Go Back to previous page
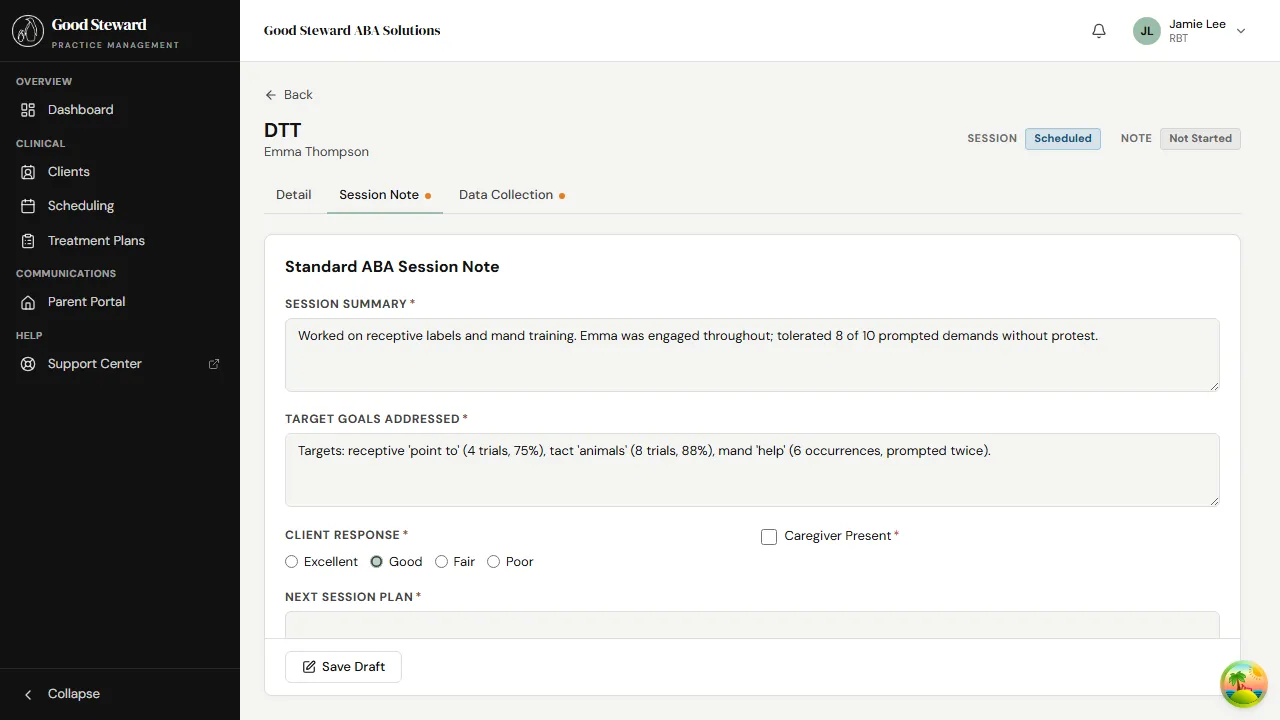Screen dimensions: 1280x720 (x=289, y=95)
